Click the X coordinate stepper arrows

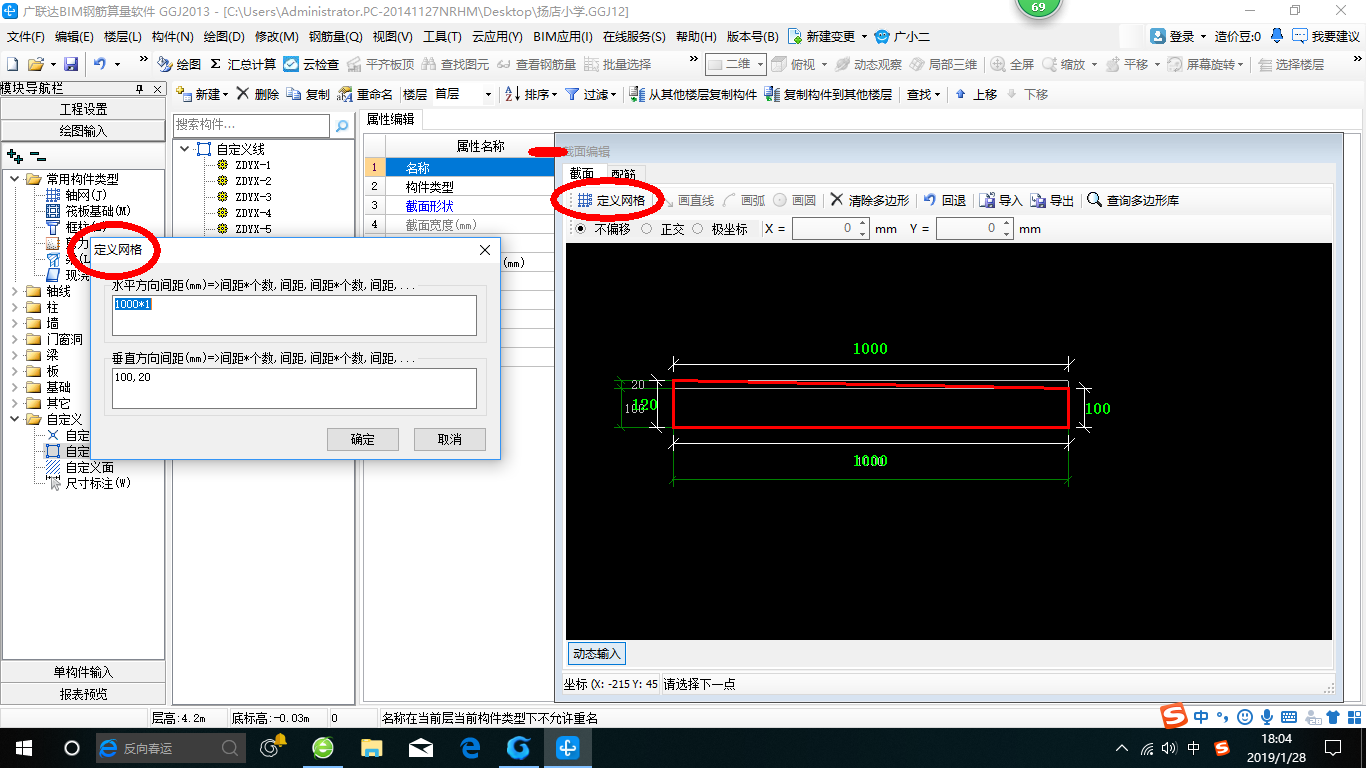863,229
